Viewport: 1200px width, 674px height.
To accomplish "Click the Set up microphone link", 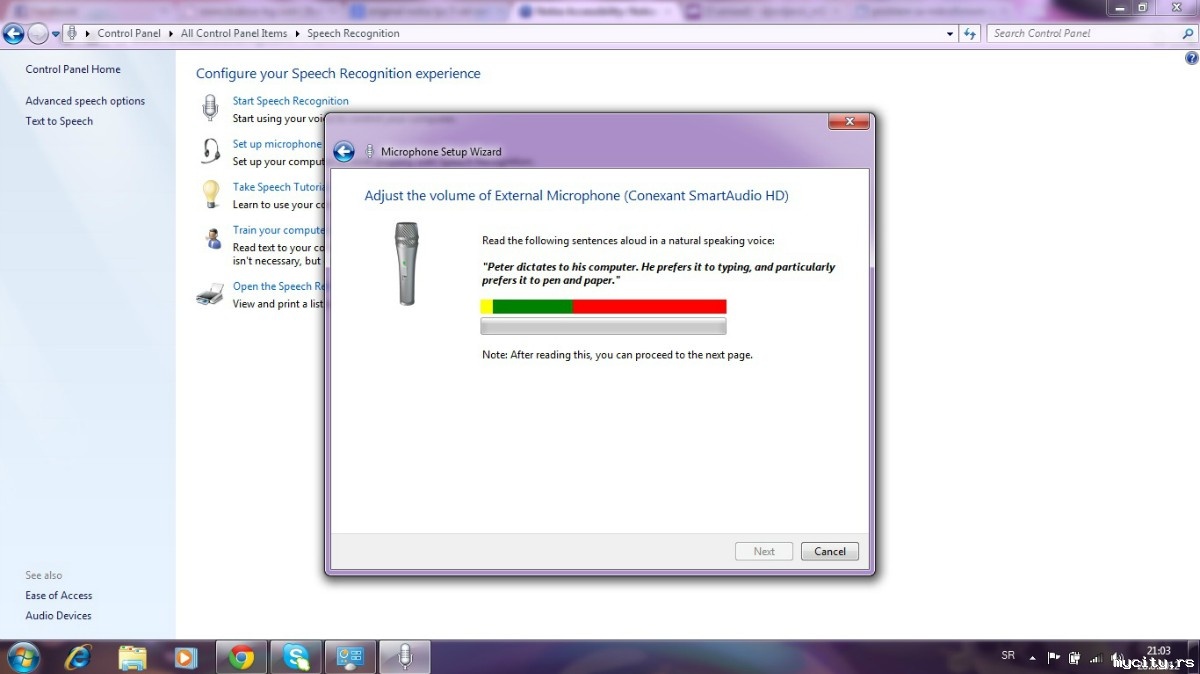I will [x=278, y=144].
